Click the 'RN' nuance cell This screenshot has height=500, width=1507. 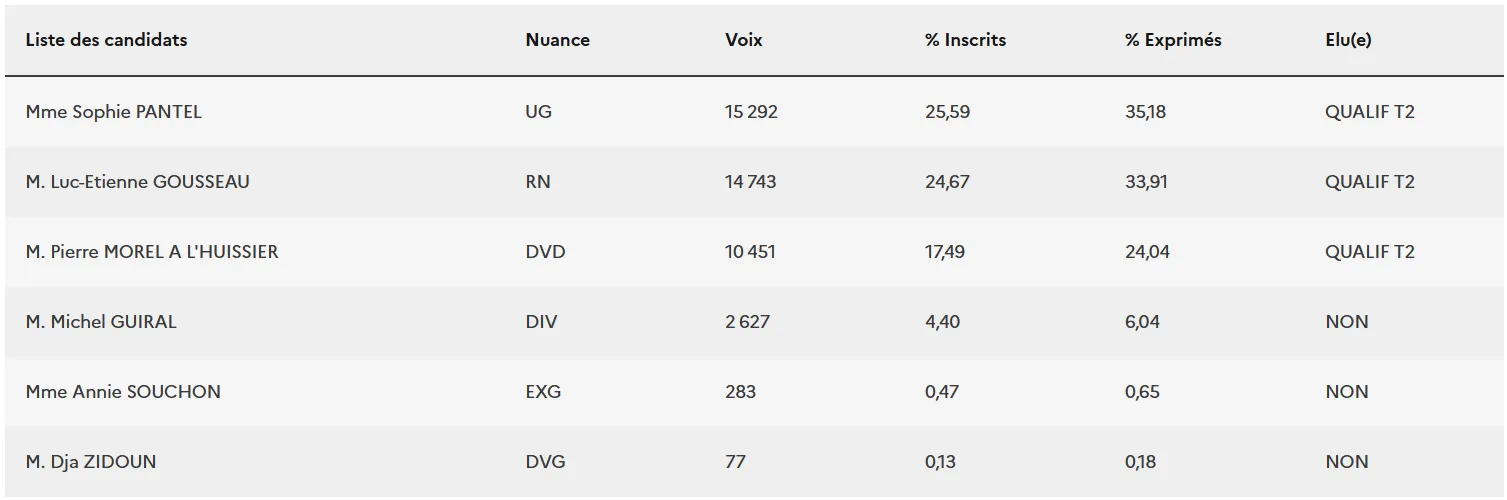537,182
